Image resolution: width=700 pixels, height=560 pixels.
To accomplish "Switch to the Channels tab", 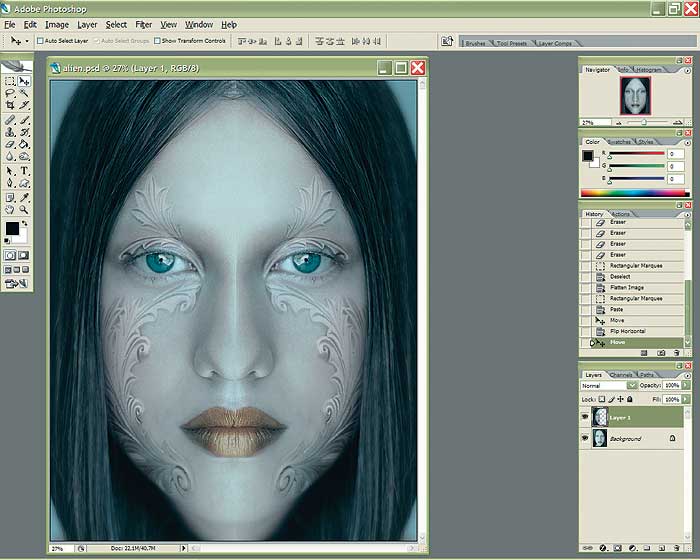I will [621, 375].
